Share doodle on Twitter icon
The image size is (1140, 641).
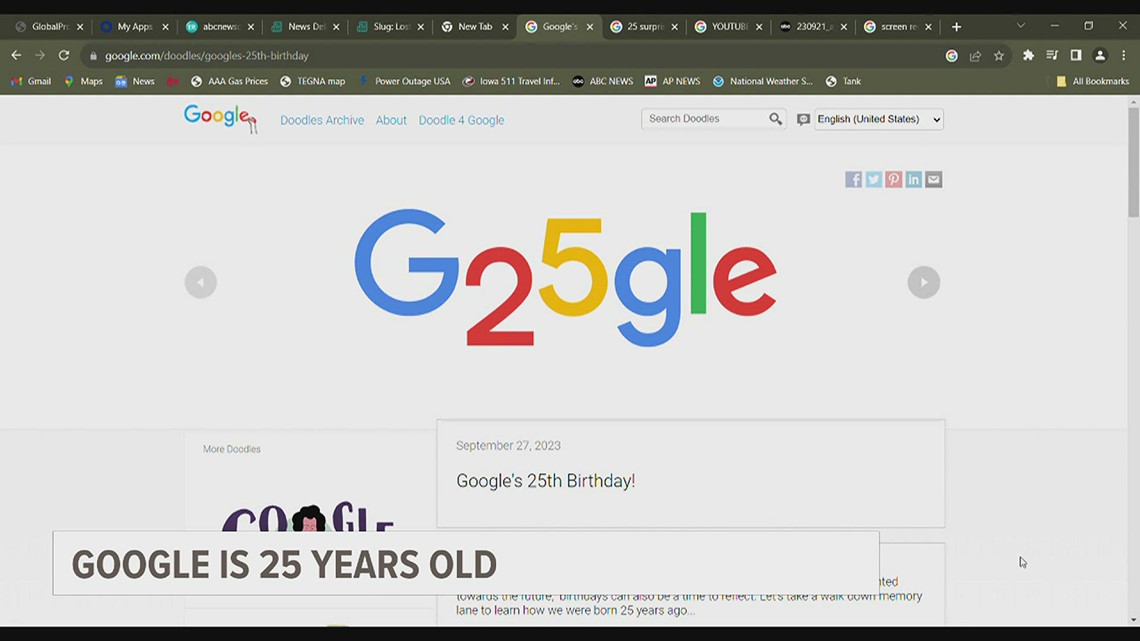point(873,180)
